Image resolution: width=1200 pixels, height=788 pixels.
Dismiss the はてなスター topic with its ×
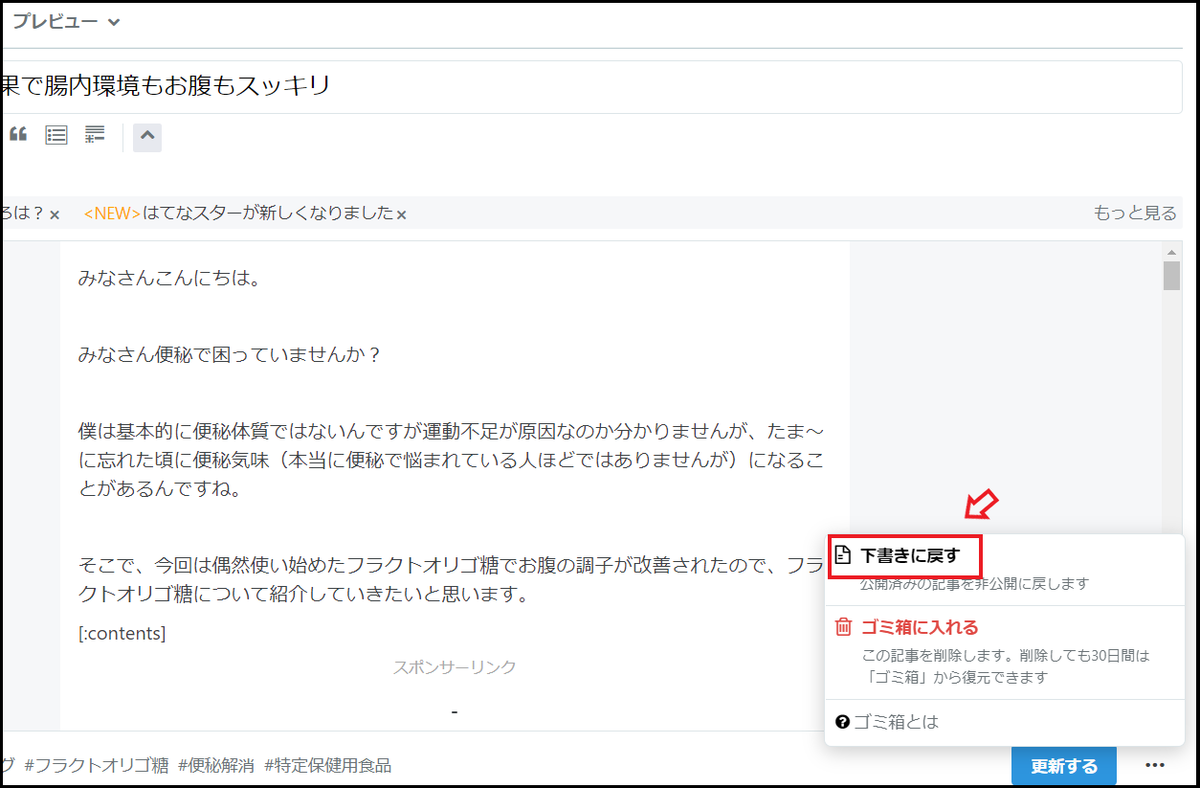point(400,213)
